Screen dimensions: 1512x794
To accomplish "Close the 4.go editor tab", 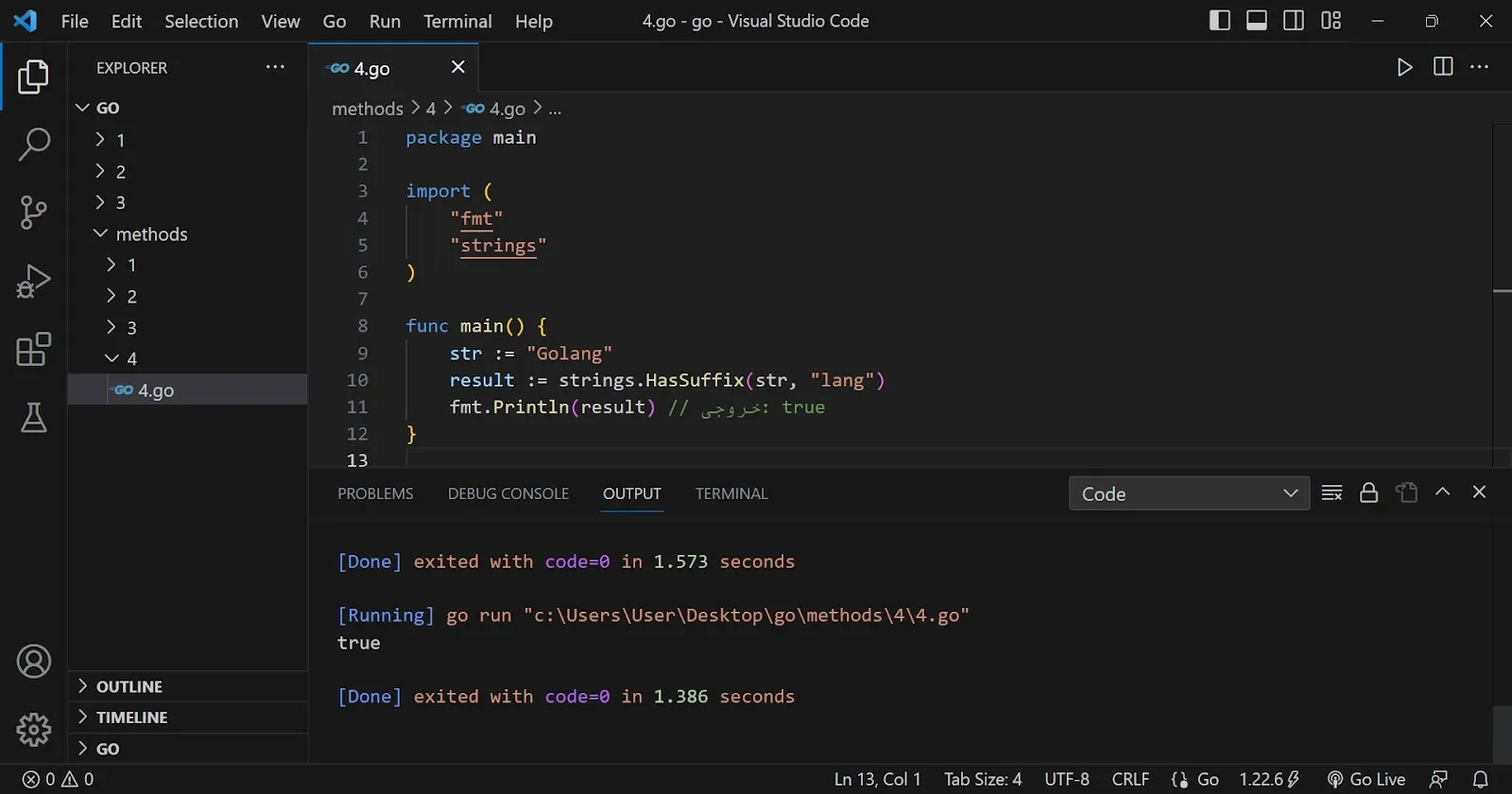I will (x=458, y=67).
